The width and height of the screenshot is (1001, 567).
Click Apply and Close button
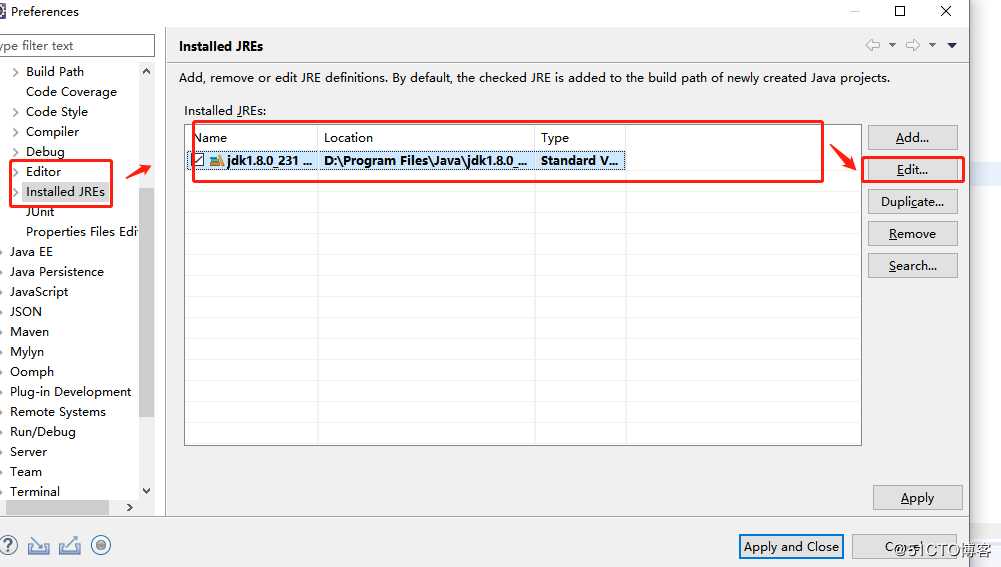(791, 547)
